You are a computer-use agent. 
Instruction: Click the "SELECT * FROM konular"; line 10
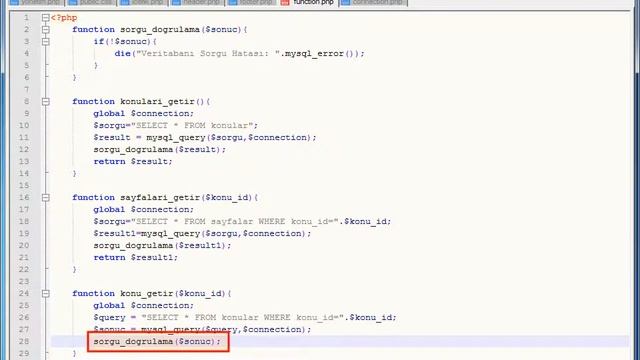click(176, 125)
